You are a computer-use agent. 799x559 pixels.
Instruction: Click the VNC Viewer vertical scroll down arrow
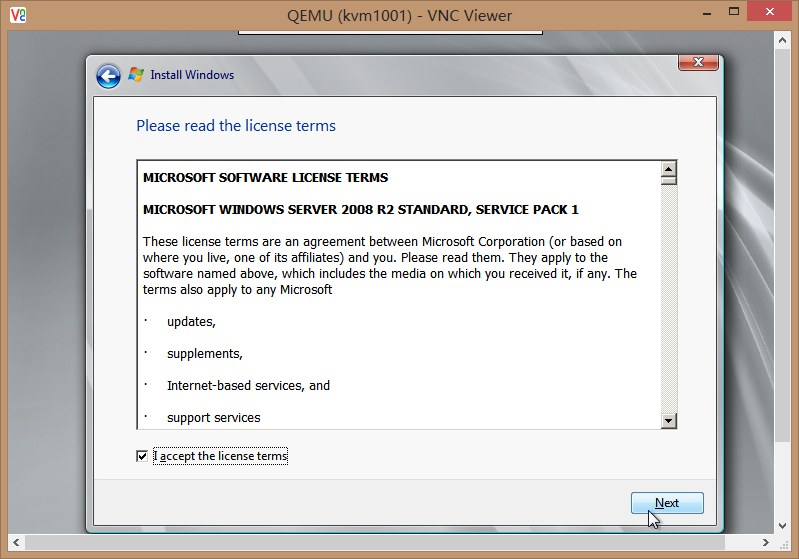tap(782, 526)
